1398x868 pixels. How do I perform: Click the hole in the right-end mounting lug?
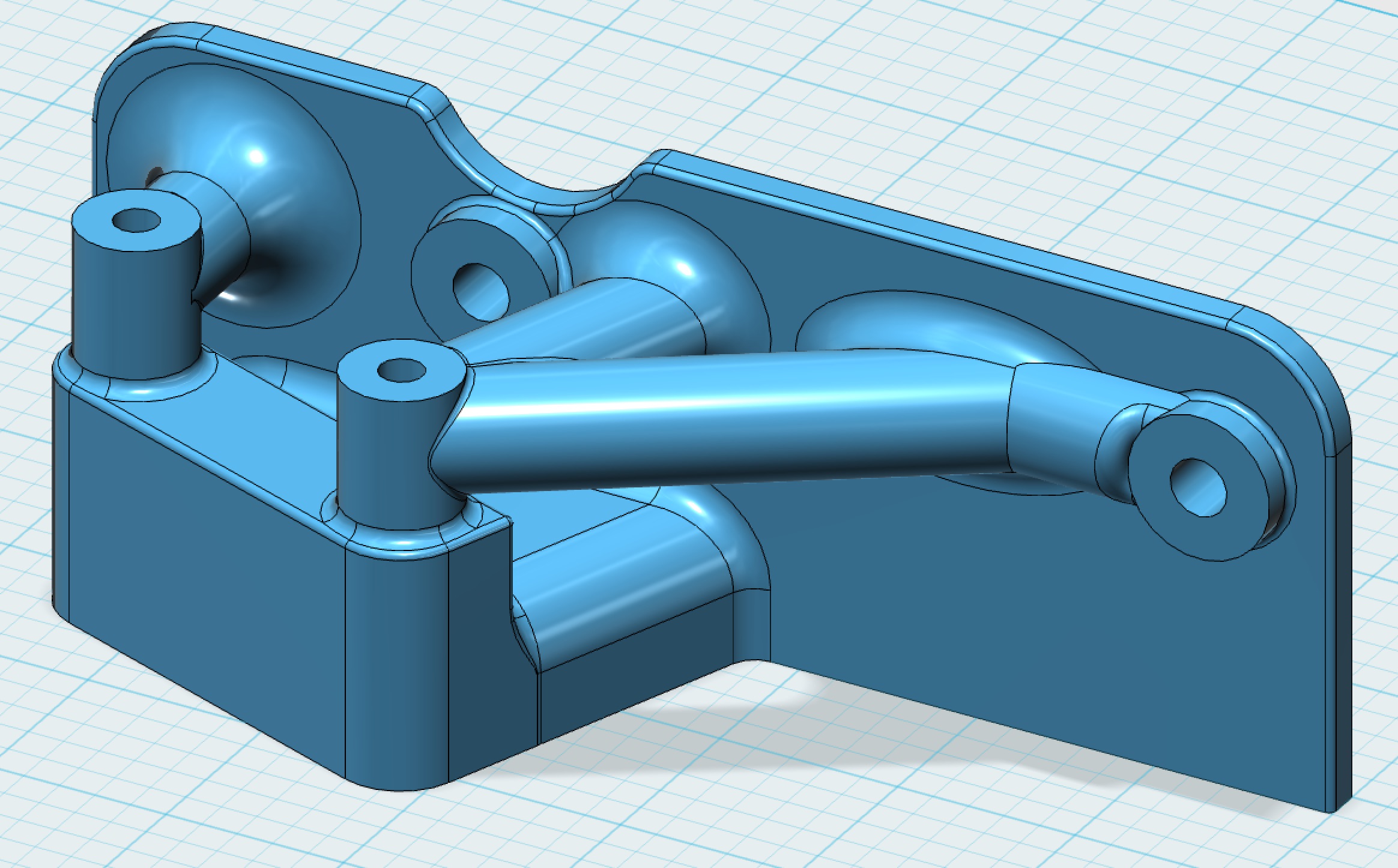1198,487
